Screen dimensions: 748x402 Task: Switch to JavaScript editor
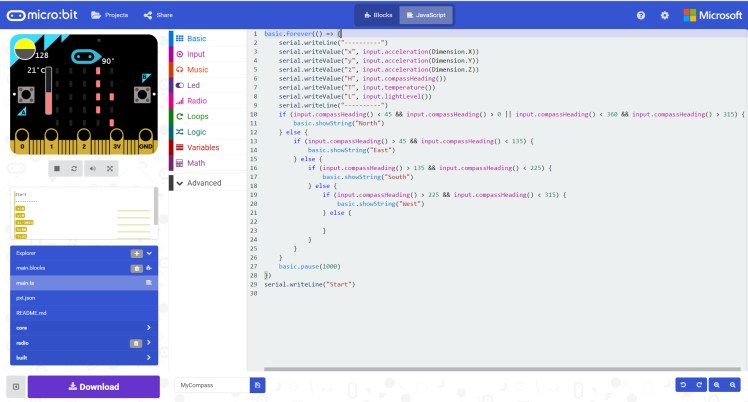coord(426,15)
